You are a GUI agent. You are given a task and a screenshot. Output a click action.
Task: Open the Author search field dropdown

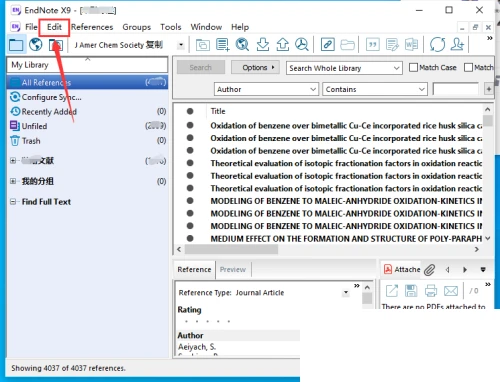pos(313,89)
